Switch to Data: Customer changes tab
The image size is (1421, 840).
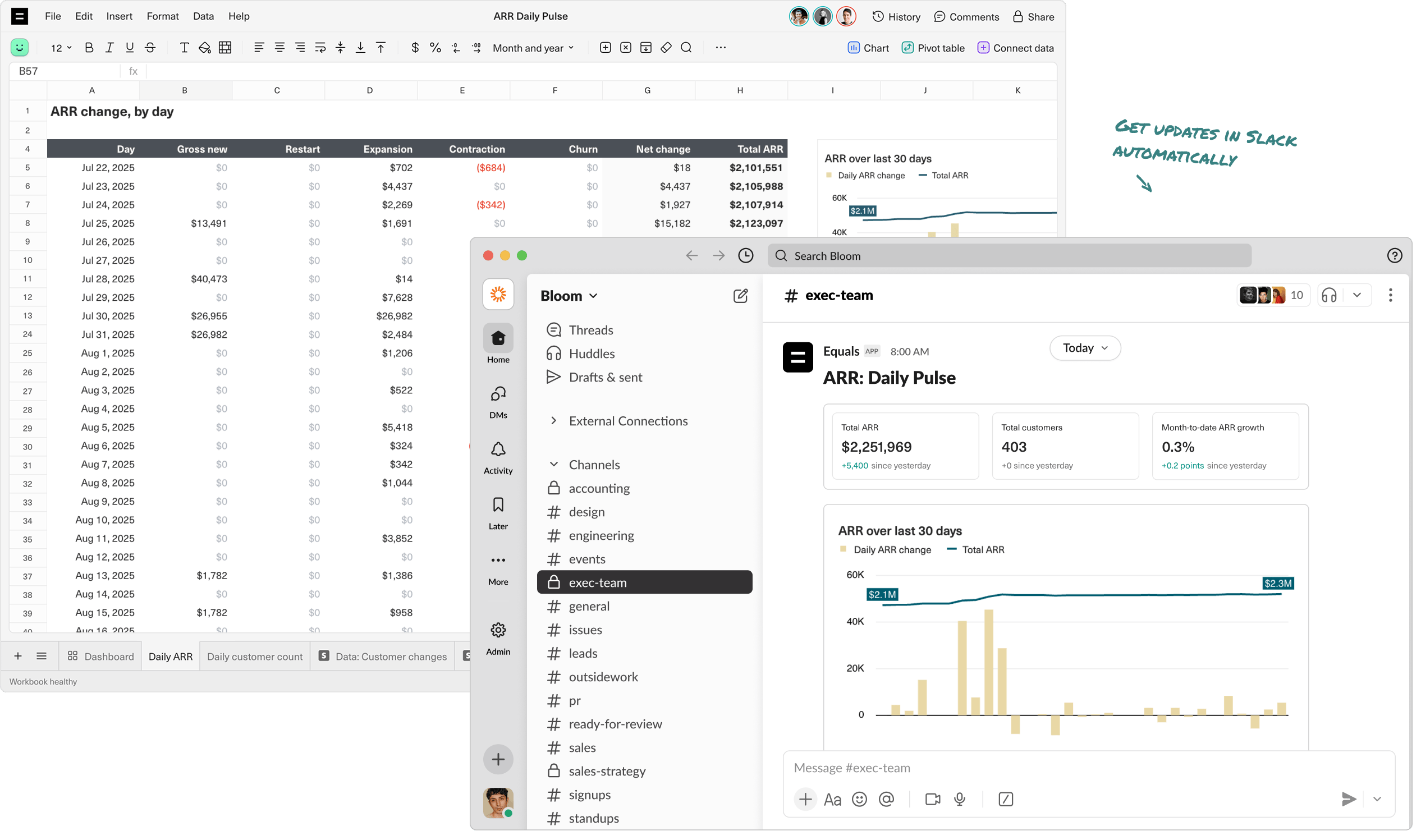click(x=383, y=657)
